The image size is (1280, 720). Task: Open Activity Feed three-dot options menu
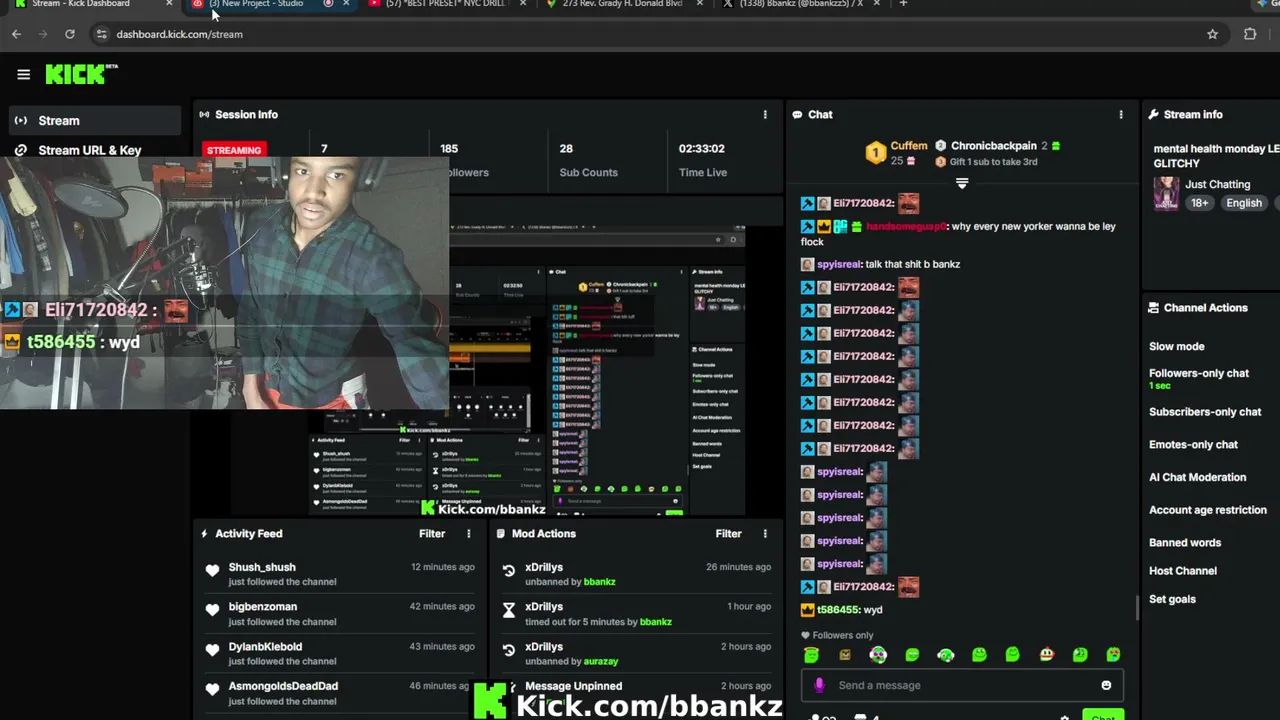coord(468,534)
